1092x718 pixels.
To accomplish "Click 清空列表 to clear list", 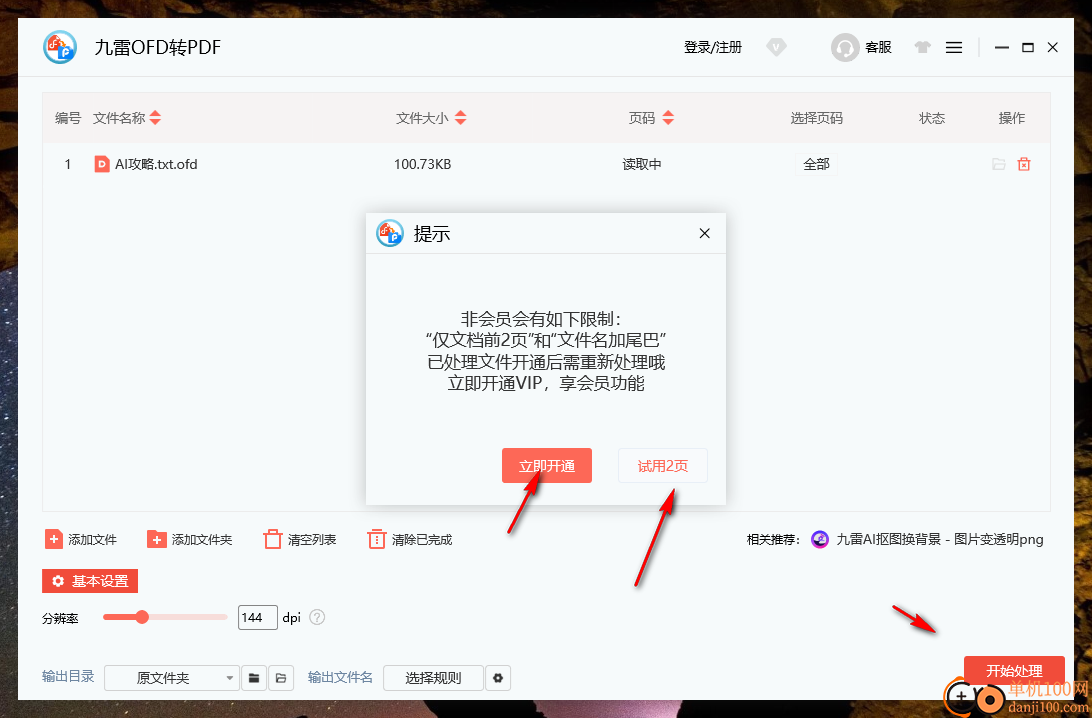I will pyautogui.click(x=299, y=539).
